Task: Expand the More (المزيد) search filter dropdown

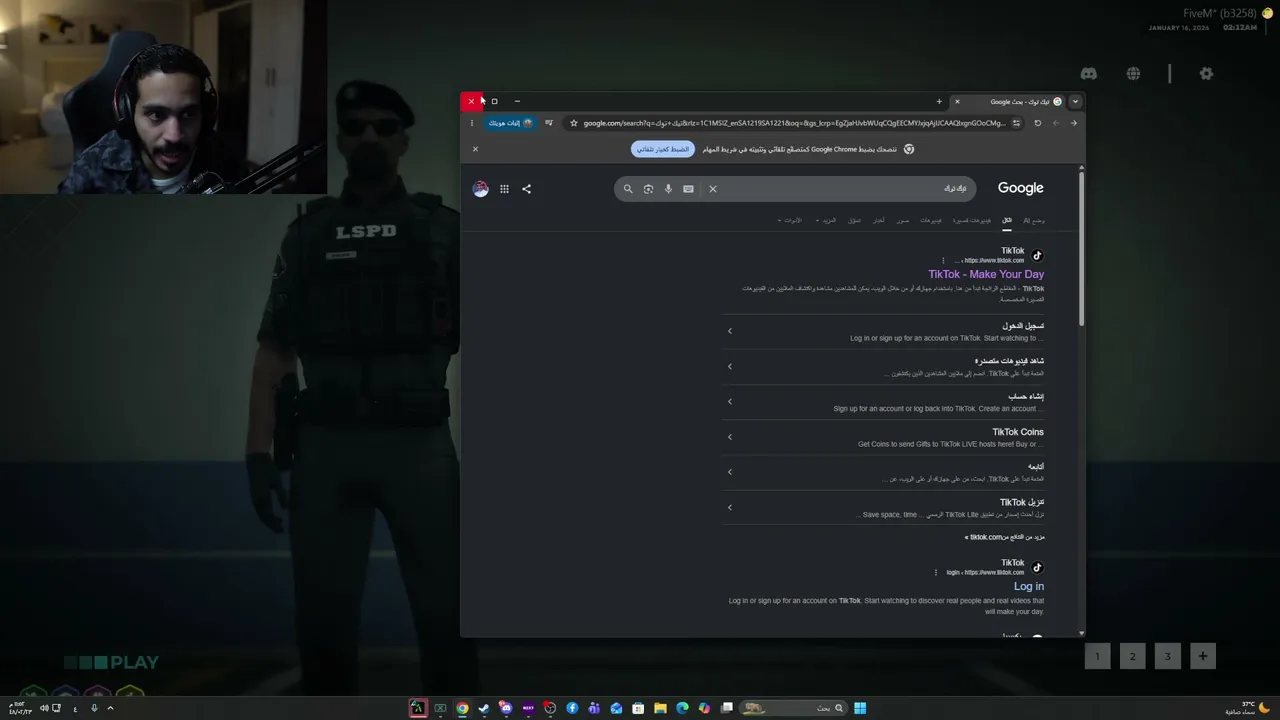Action: 826,220
